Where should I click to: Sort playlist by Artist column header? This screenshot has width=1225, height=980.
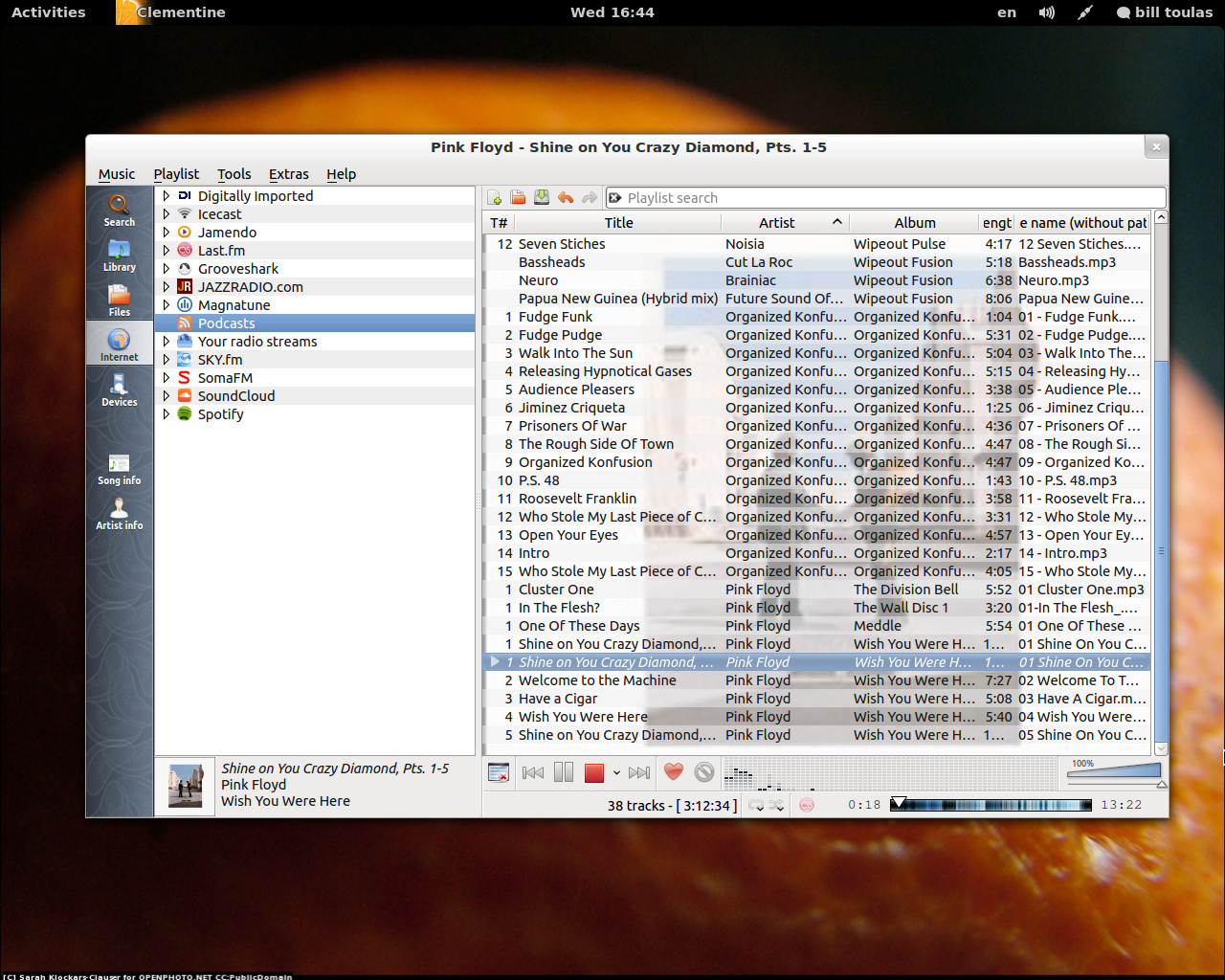point(785,222)
